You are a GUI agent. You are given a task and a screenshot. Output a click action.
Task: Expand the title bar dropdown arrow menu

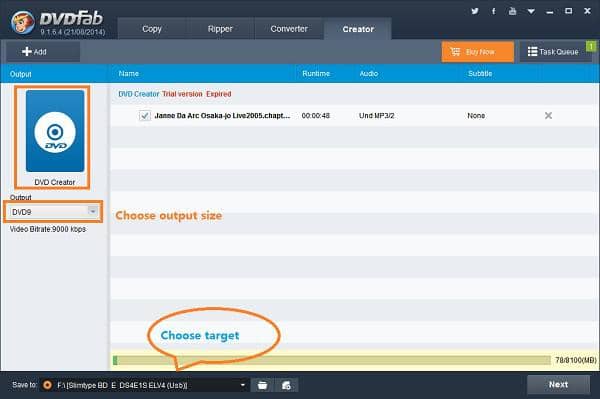(x=531, y=11)
